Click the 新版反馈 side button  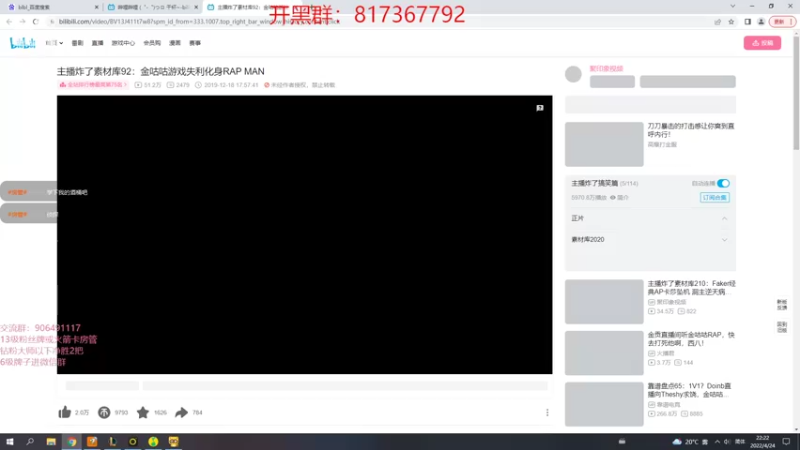point(782,305)
